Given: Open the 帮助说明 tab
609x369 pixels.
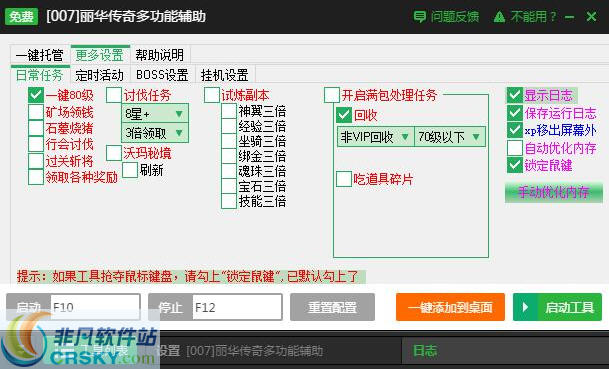Looking at the screenshot, I should [x=160, y=55].
